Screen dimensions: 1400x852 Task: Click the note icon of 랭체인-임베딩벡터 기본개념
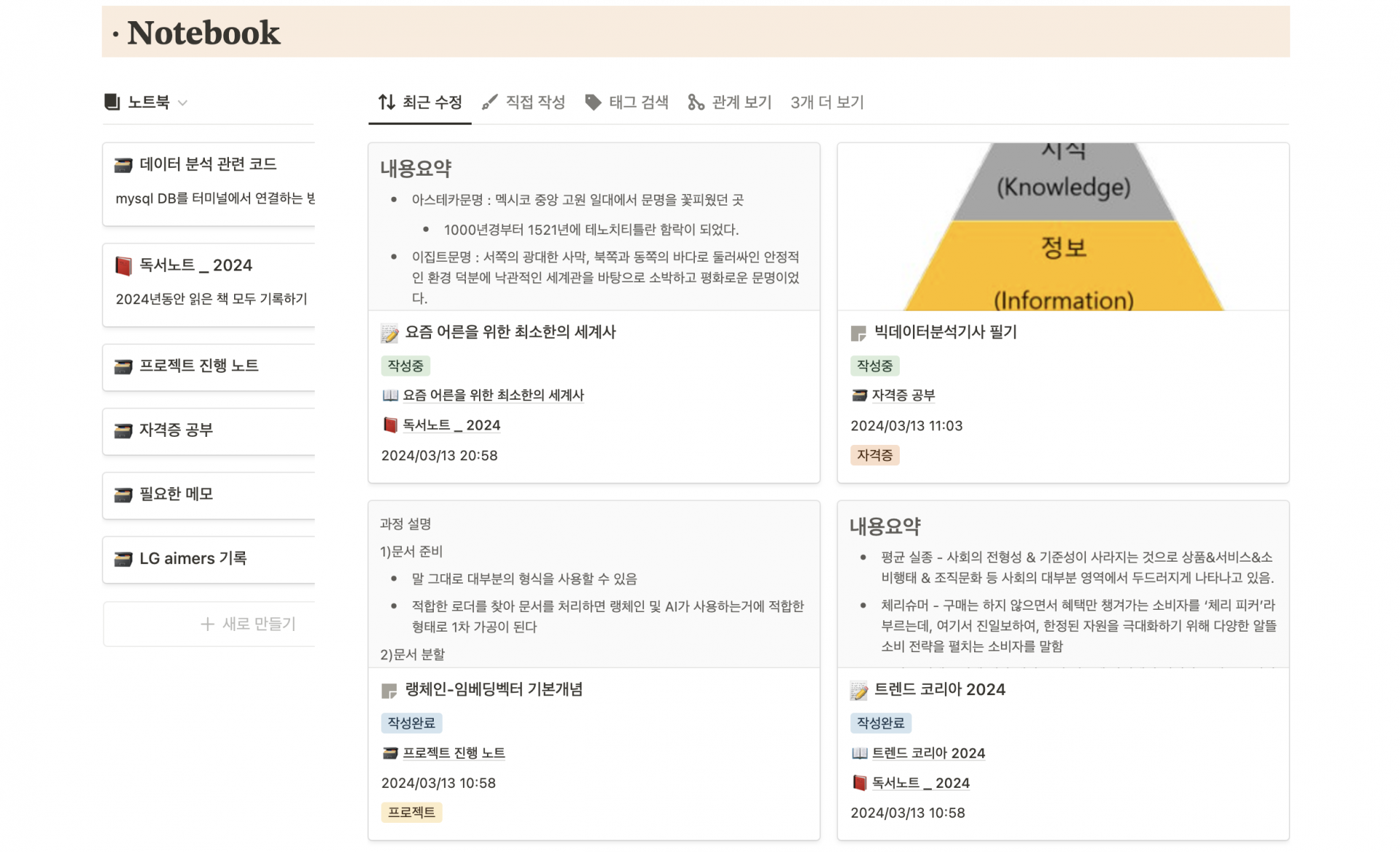[389, 691]
